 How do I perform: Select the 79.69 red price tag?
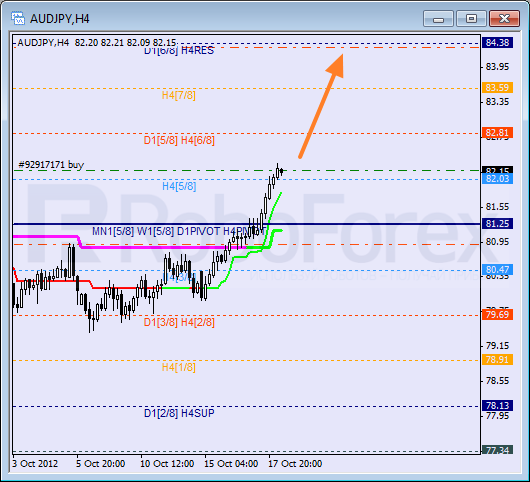pos(497,315)
